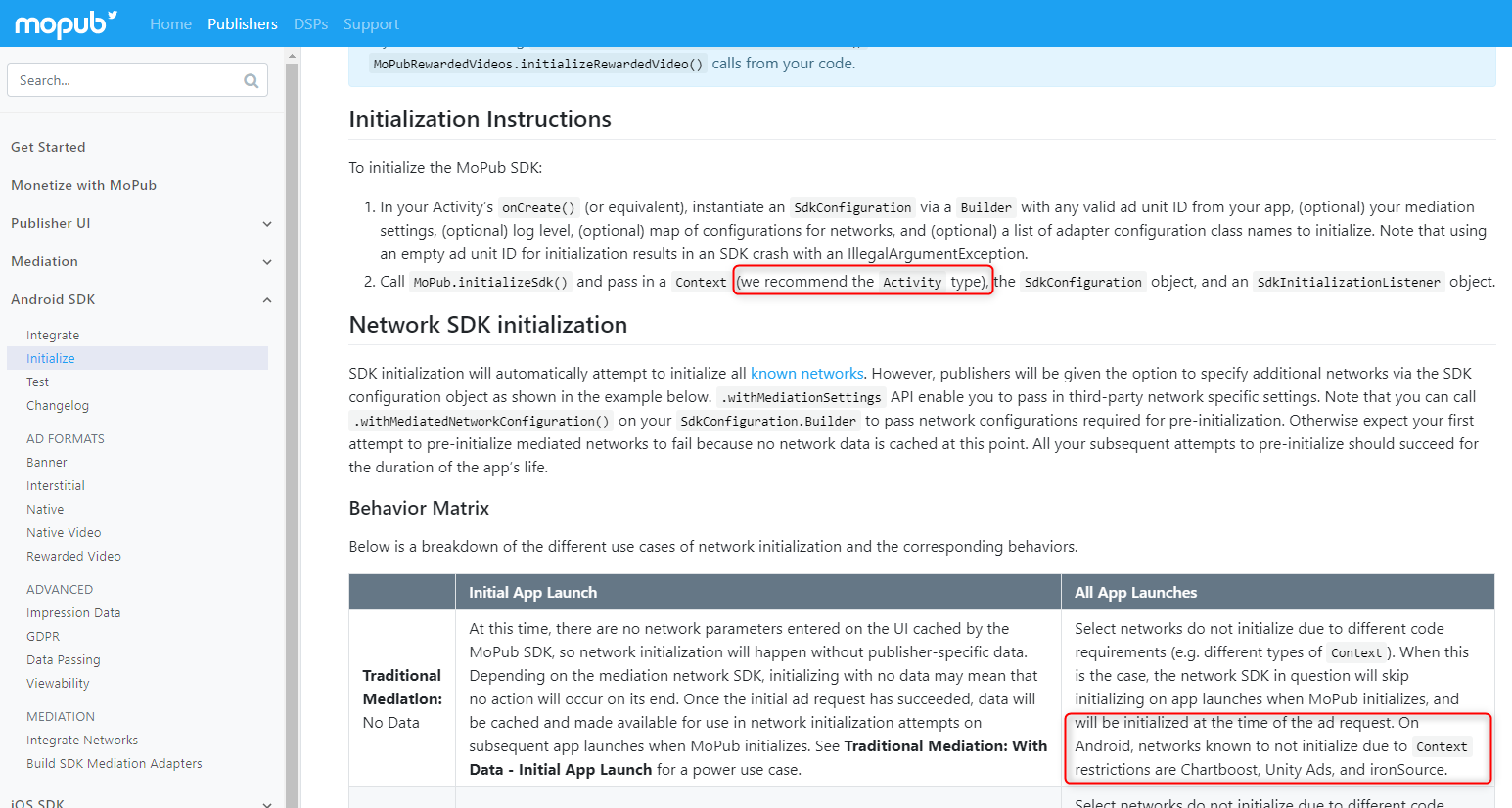Open the Home nav item
Viewport: 1512px width, 808px height.
(x=170, y=24)
